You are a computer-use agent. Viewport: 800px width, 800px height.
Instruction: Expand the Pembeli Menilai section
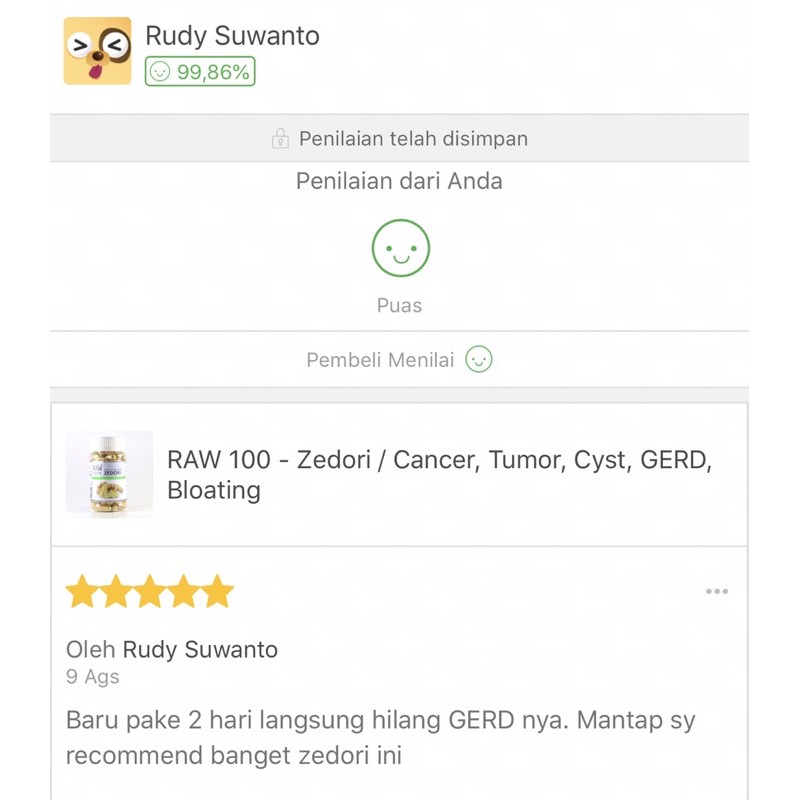pos(400,360)
